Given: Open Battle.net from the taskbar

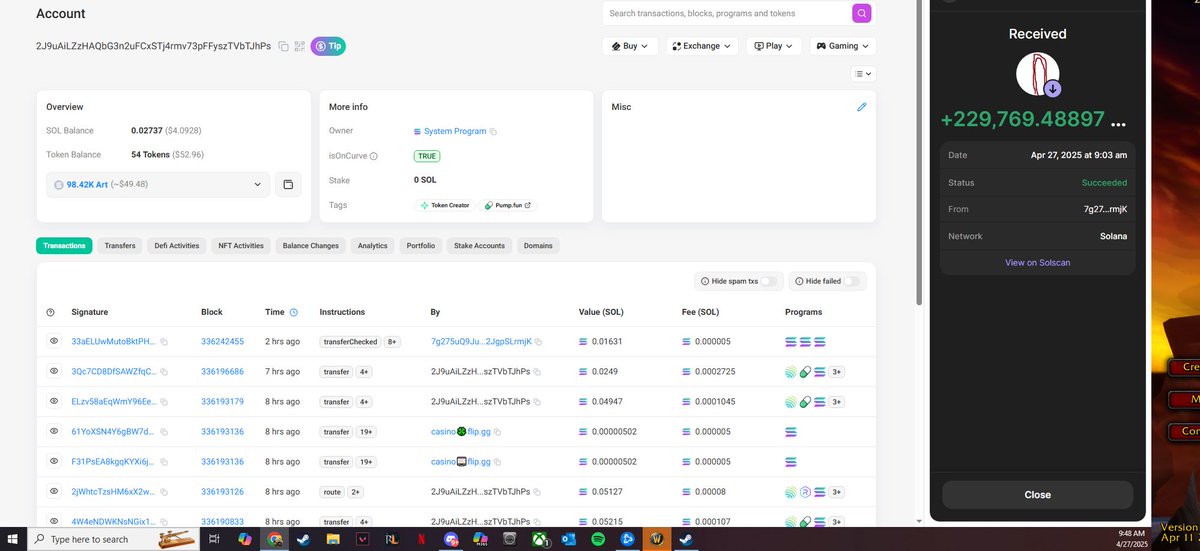Looking at the screenshot, I should pos(628,539).
